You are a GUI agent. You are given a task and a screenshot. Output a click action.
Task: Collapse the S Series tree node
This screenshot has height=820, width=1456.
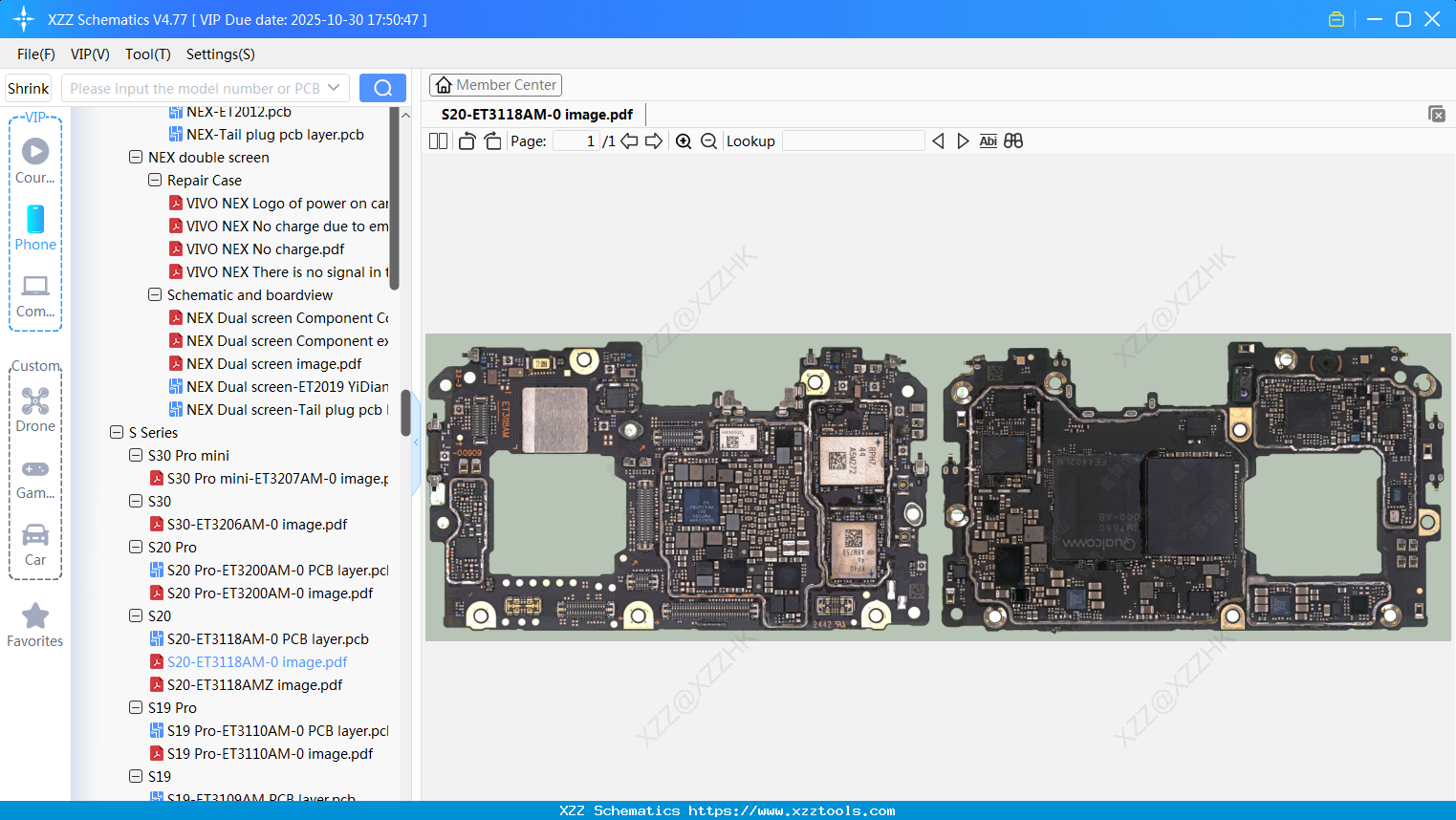[x=117, y=433]
